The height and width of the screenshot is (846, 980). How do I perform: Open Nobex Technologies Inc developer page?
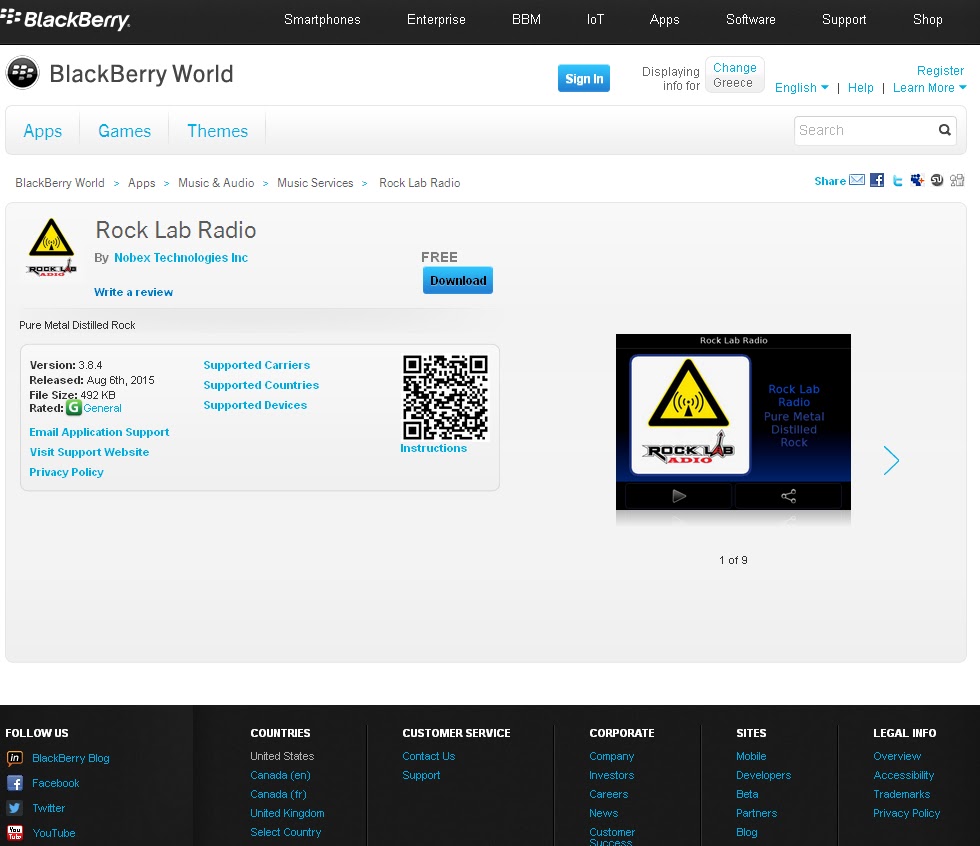[181, 257]
